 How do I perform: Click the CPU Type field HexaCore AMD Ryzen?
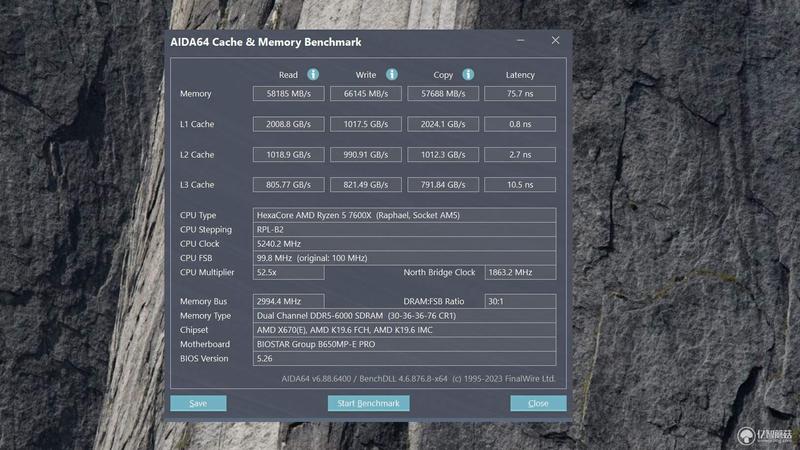404,215
